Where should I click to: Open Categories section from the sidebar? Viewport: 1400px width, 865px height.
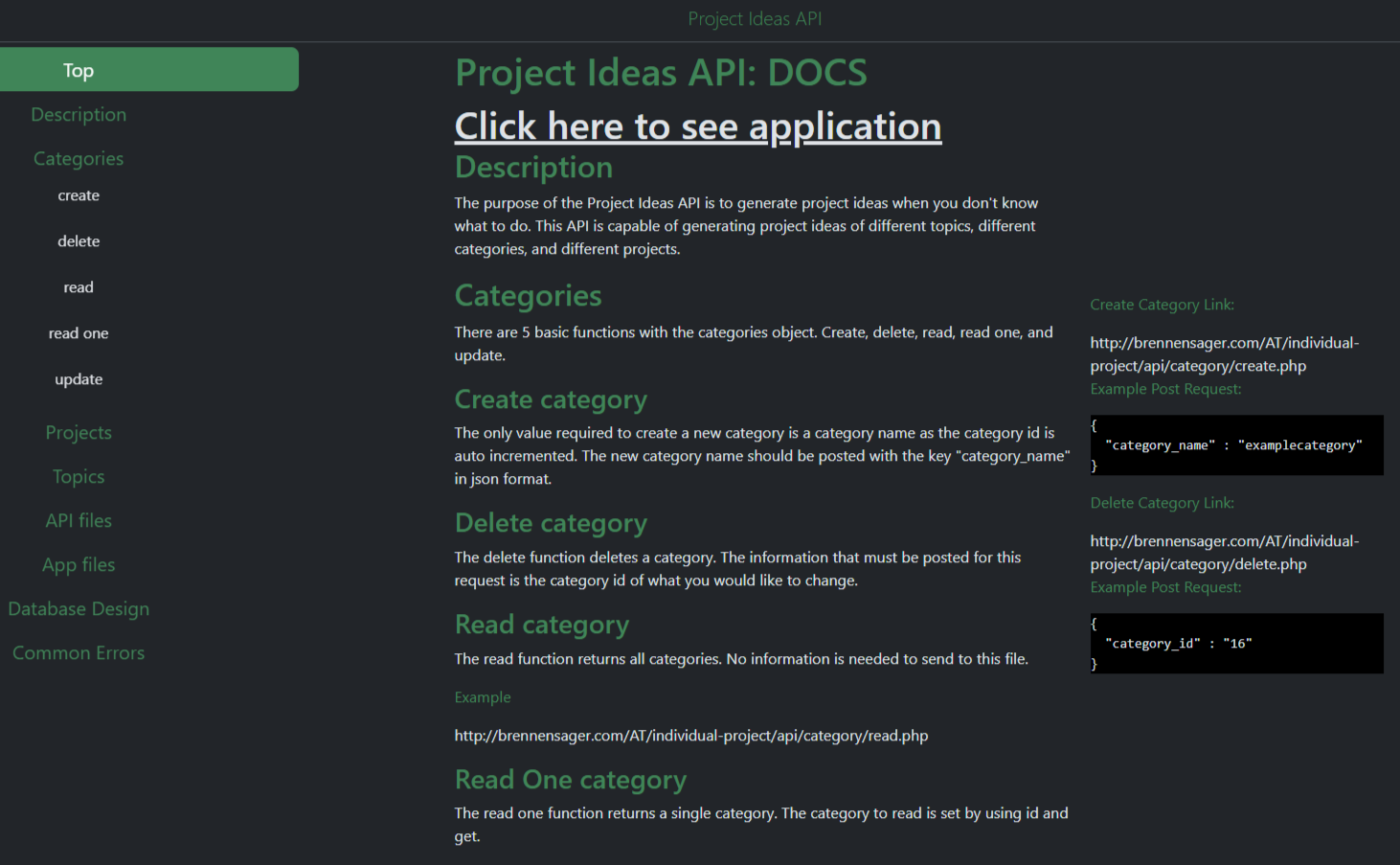point(79,158)
